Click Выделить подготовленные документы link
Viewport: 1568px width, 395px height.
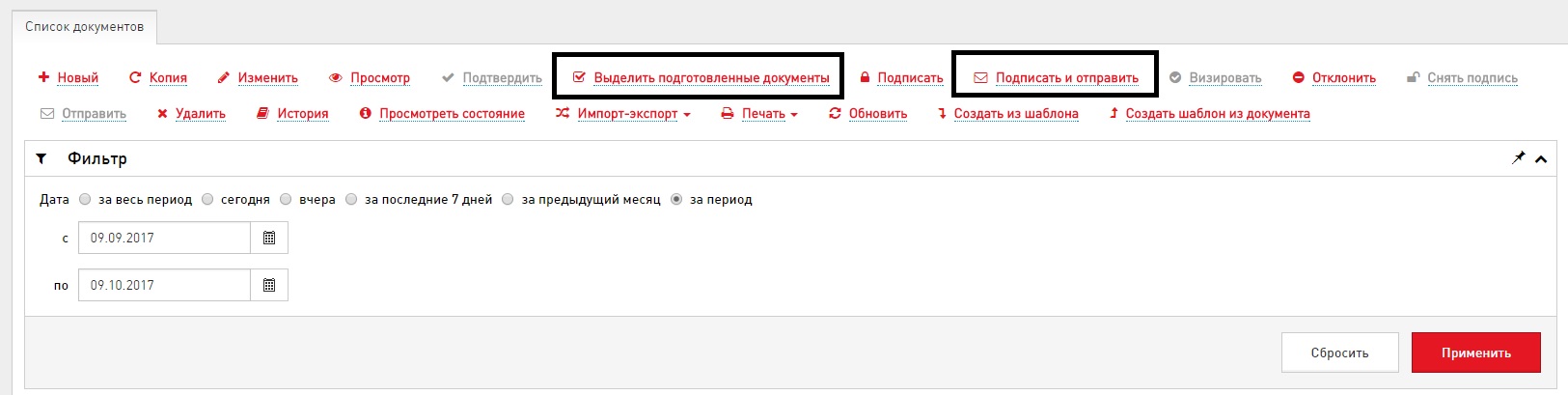pos(711,77)
